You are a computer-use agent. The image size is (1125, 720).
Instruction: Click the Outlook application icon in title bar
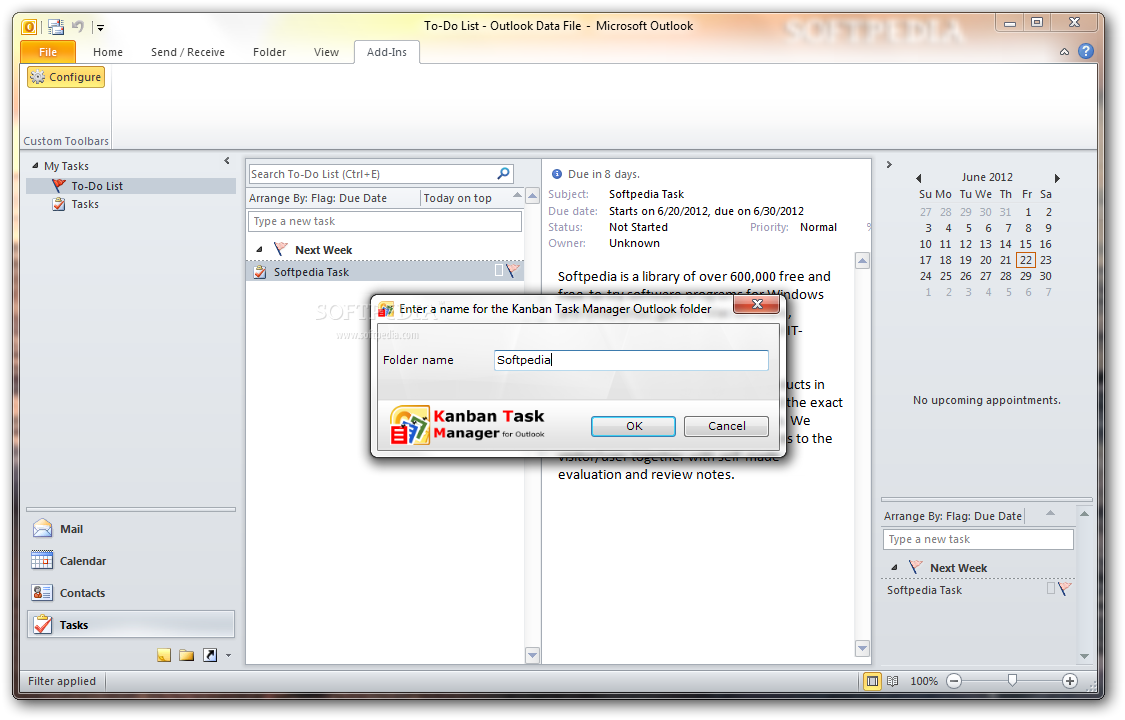pyautogui.click(x=29, y=27)
